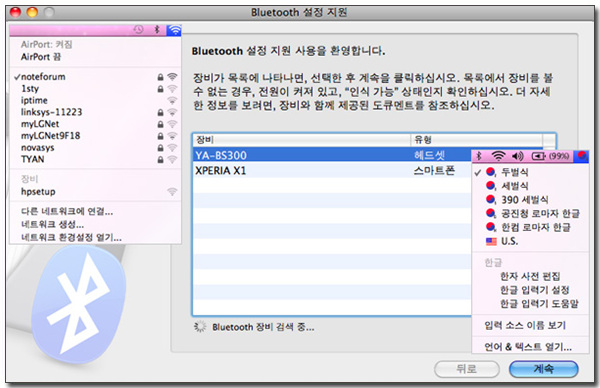
Task: Select the 390 세벌식 input source
Action: coord(530,200)
